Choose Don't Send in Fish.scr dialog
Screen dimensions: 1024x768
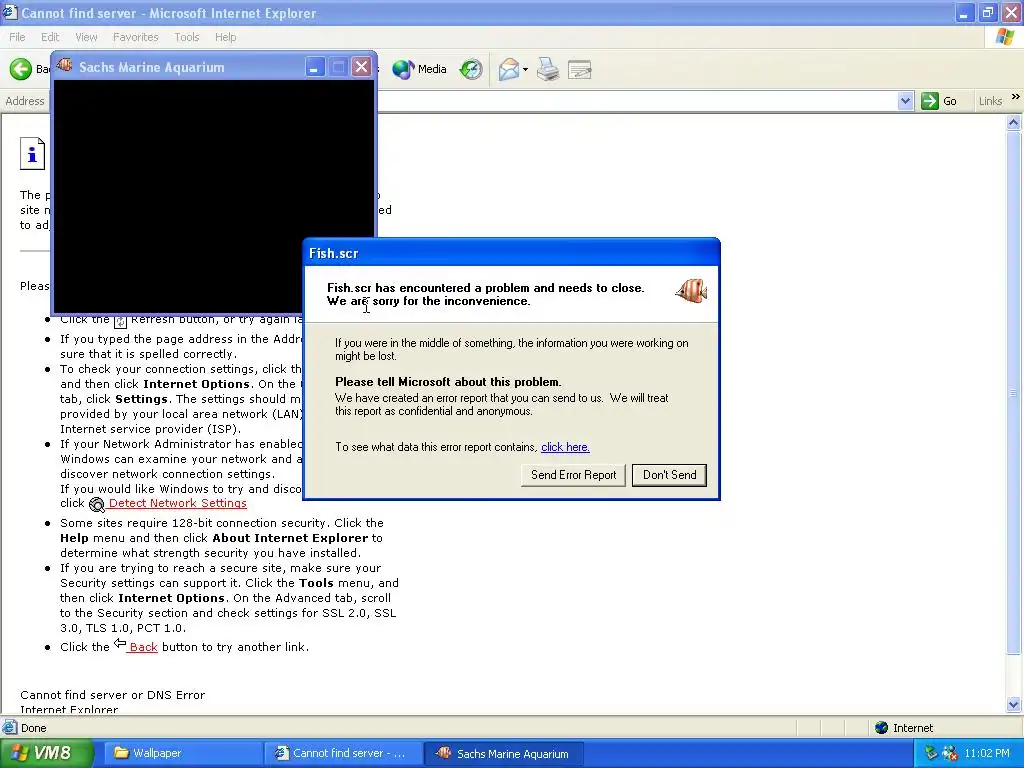[669, 475]
